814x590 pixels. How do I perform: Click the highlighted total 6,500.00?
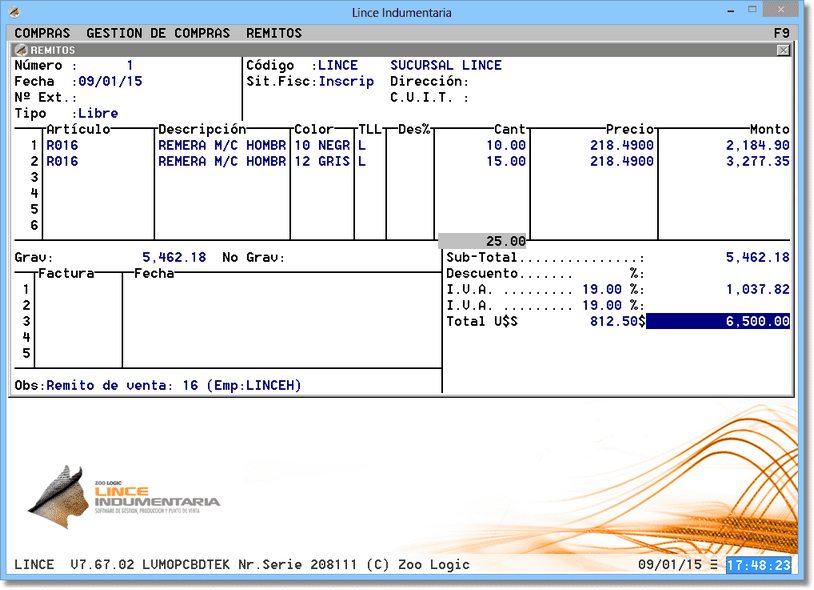(718, 321)
